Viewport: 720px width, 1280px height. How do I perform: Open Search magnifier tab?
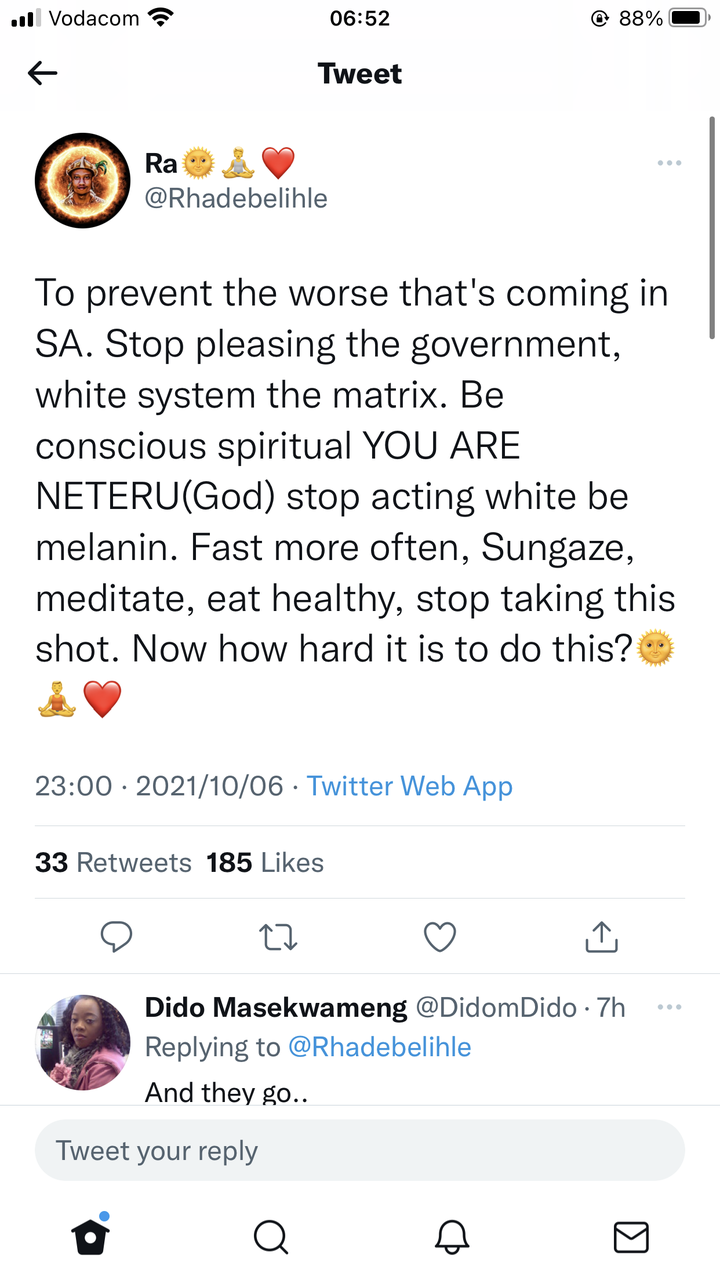click(x=270, y=1237)
